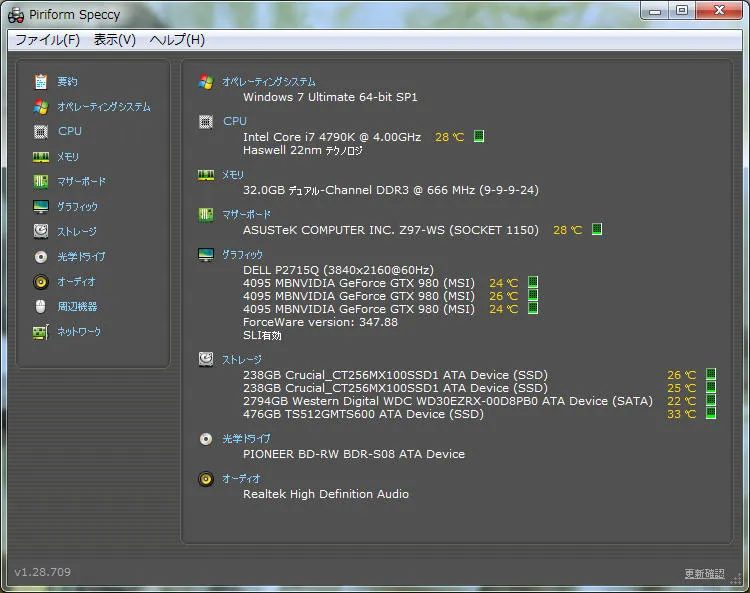The width and height of the screenshot is (750, 593).
Task: Click monitor icon beside summary グラフィック heading
Action: (x=206, y=255)
